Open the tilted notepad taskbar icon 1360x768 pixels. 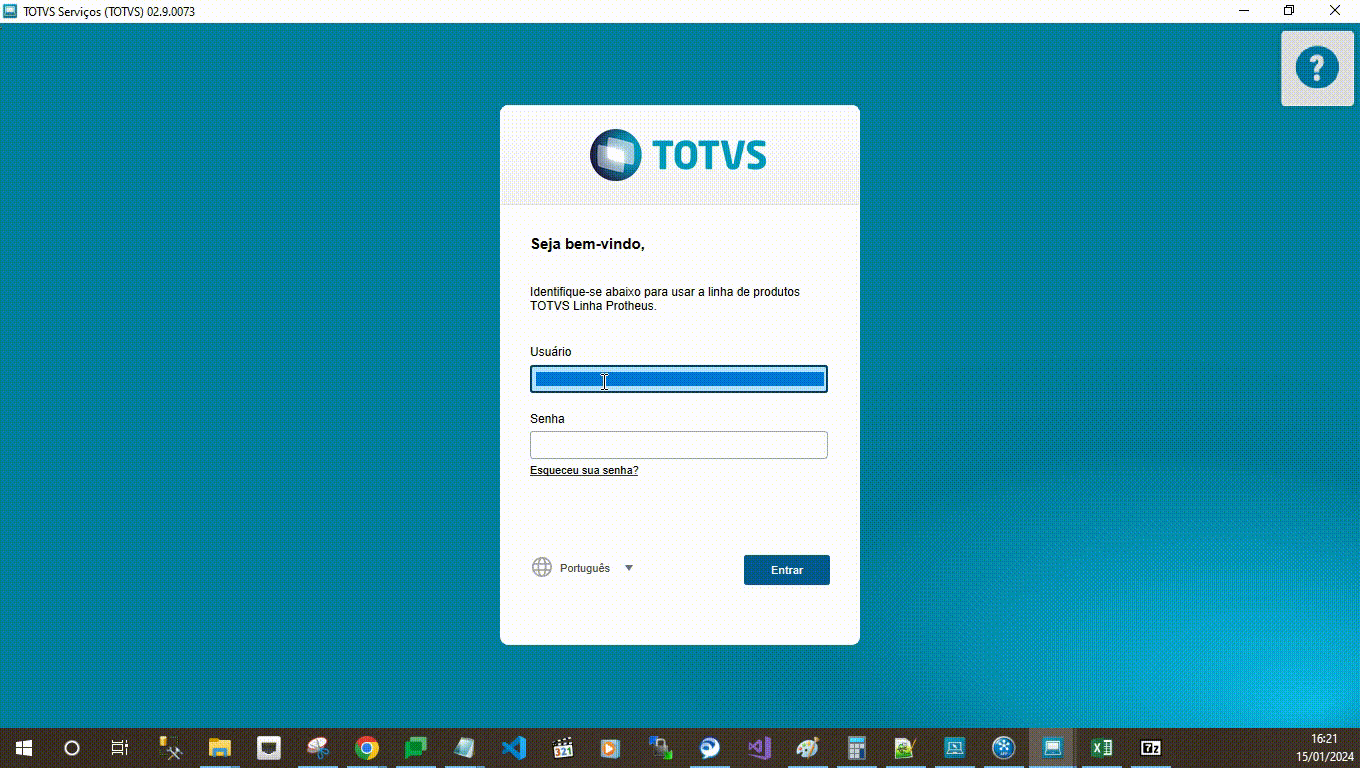click(465, 748)
